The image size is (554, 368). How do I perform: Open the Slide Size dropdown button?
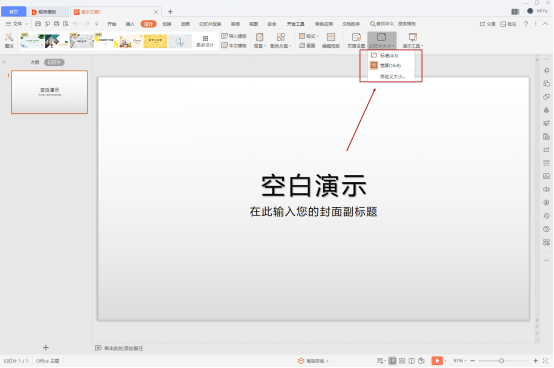(x=382, y=40)
